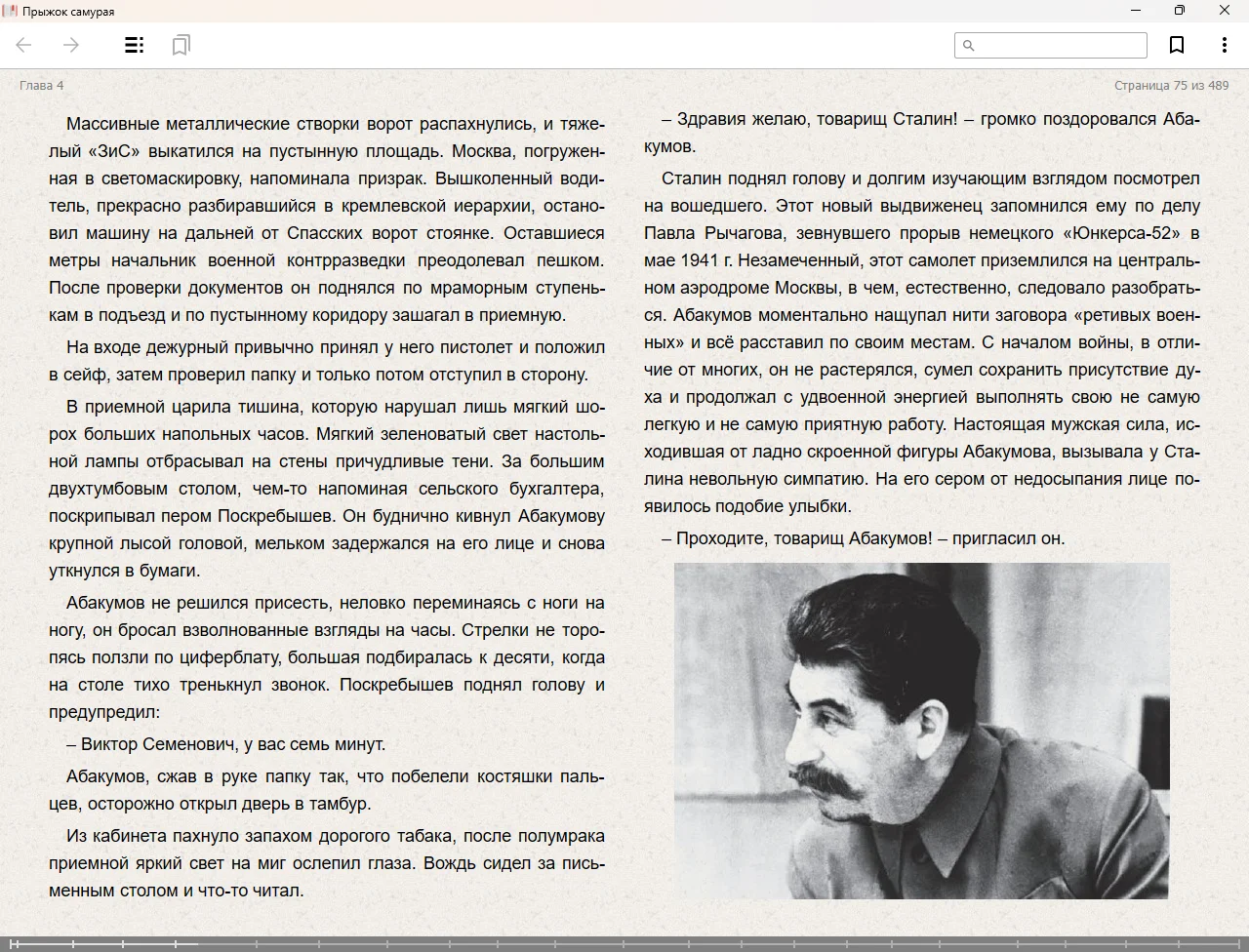Open the table of contents
This screenshot has height=952, width=1249.
[135, 45]
